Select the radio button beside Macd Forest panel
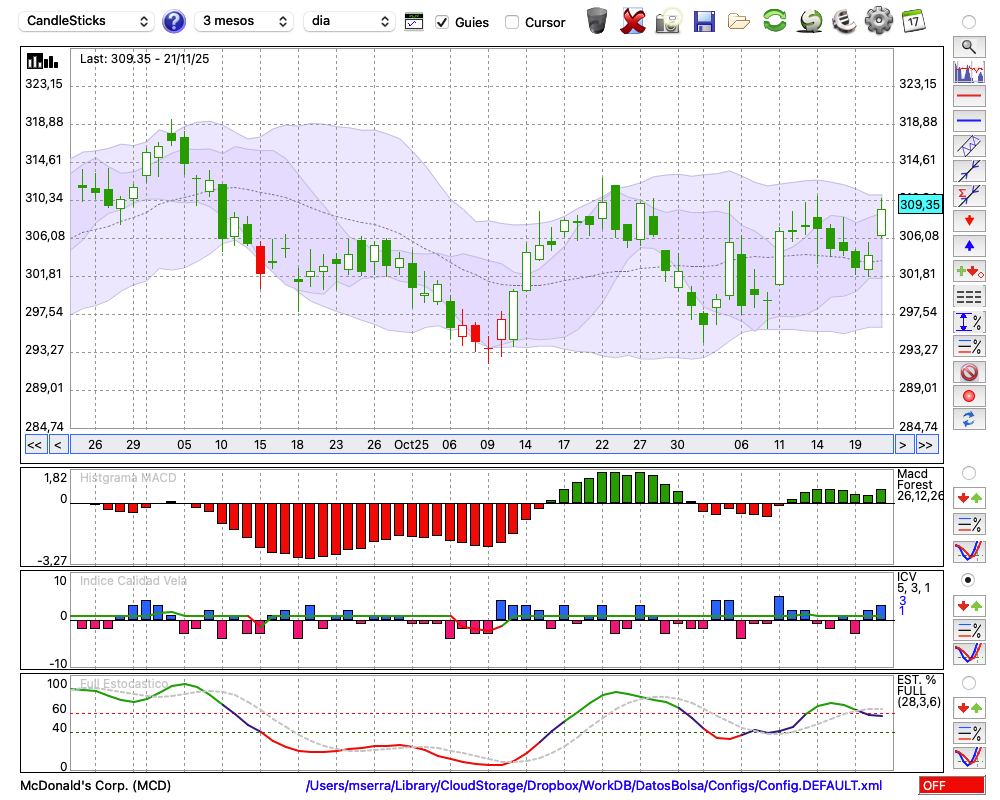 (x=968, y=472)
